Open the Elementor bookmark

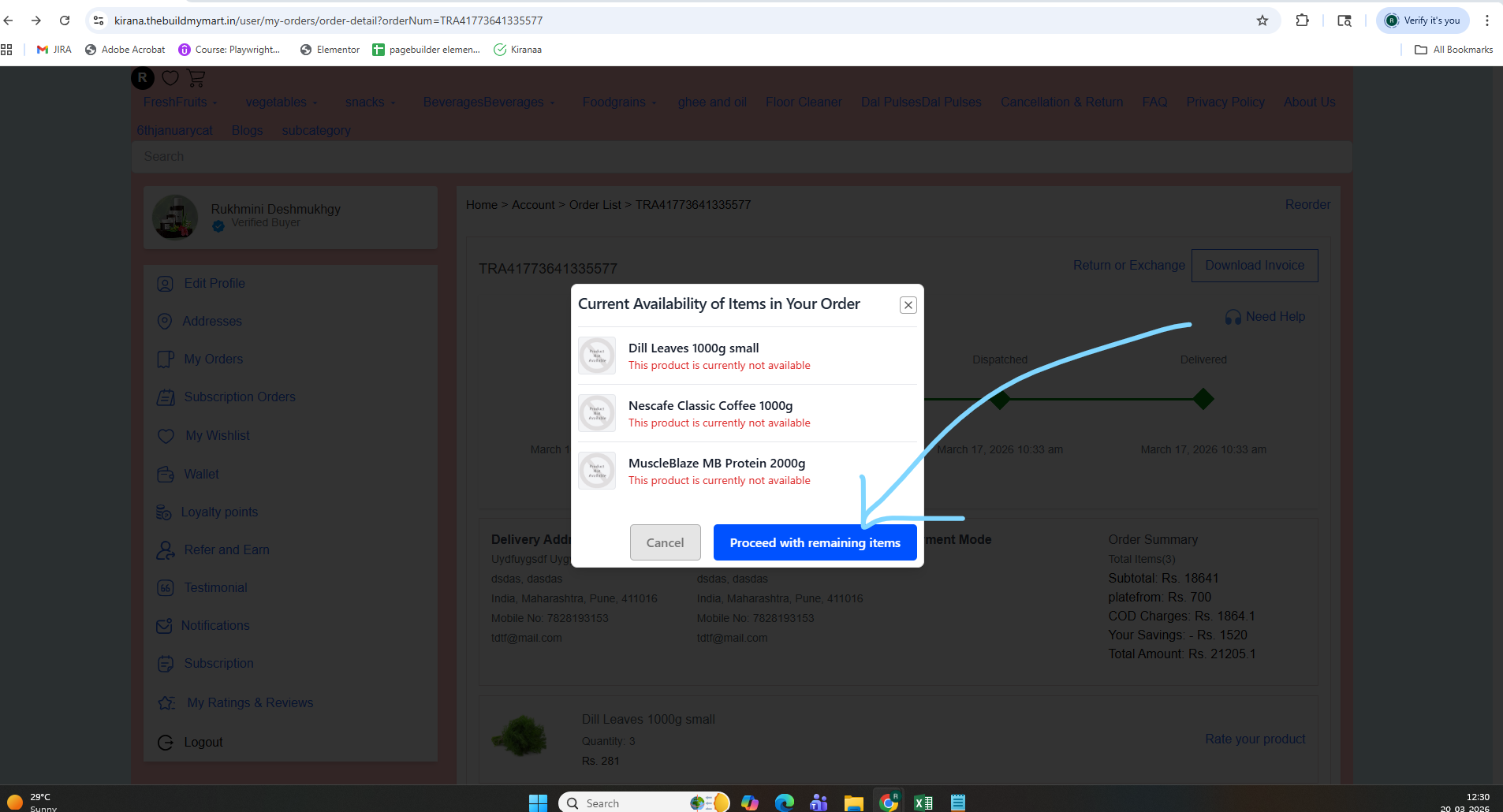pyautogui.click(x=330, y=50)
